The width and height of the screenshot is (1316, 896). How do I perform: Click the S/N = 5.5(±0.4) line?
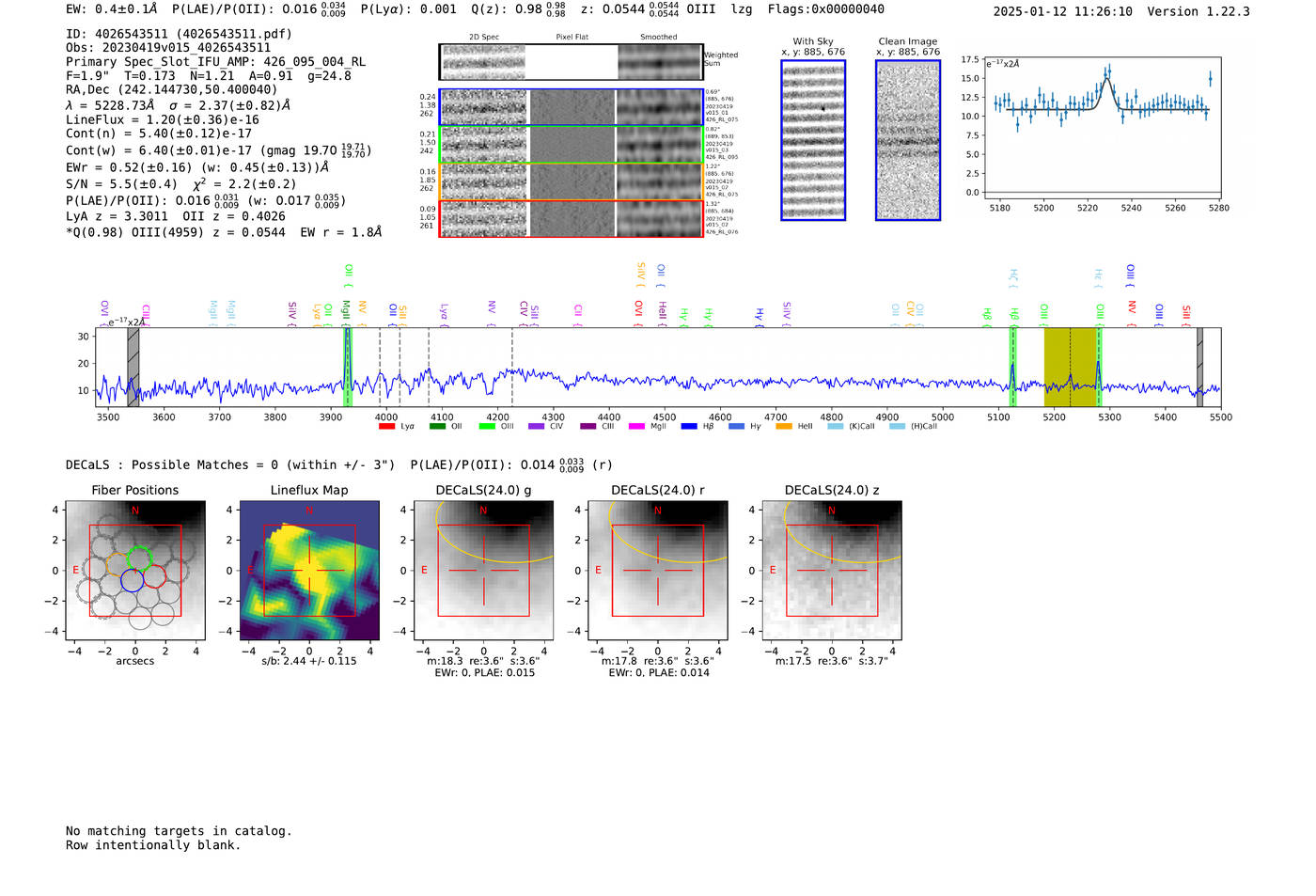(181, 184)
